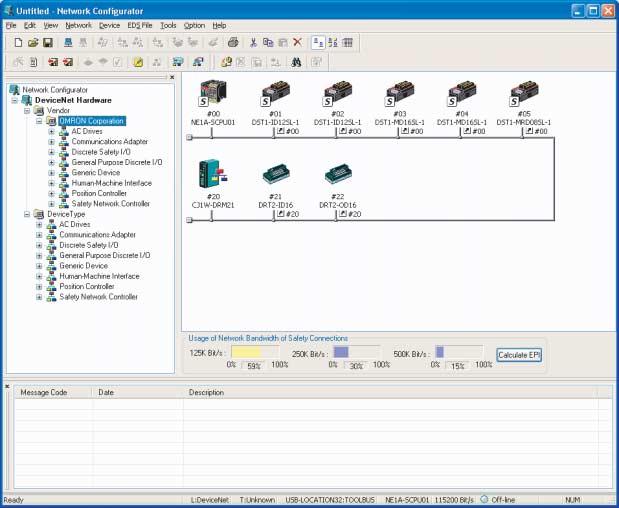Click the yellow help/question toolbar icon
The height and width of the screenshot is (508, 619).
click(226, 62)
